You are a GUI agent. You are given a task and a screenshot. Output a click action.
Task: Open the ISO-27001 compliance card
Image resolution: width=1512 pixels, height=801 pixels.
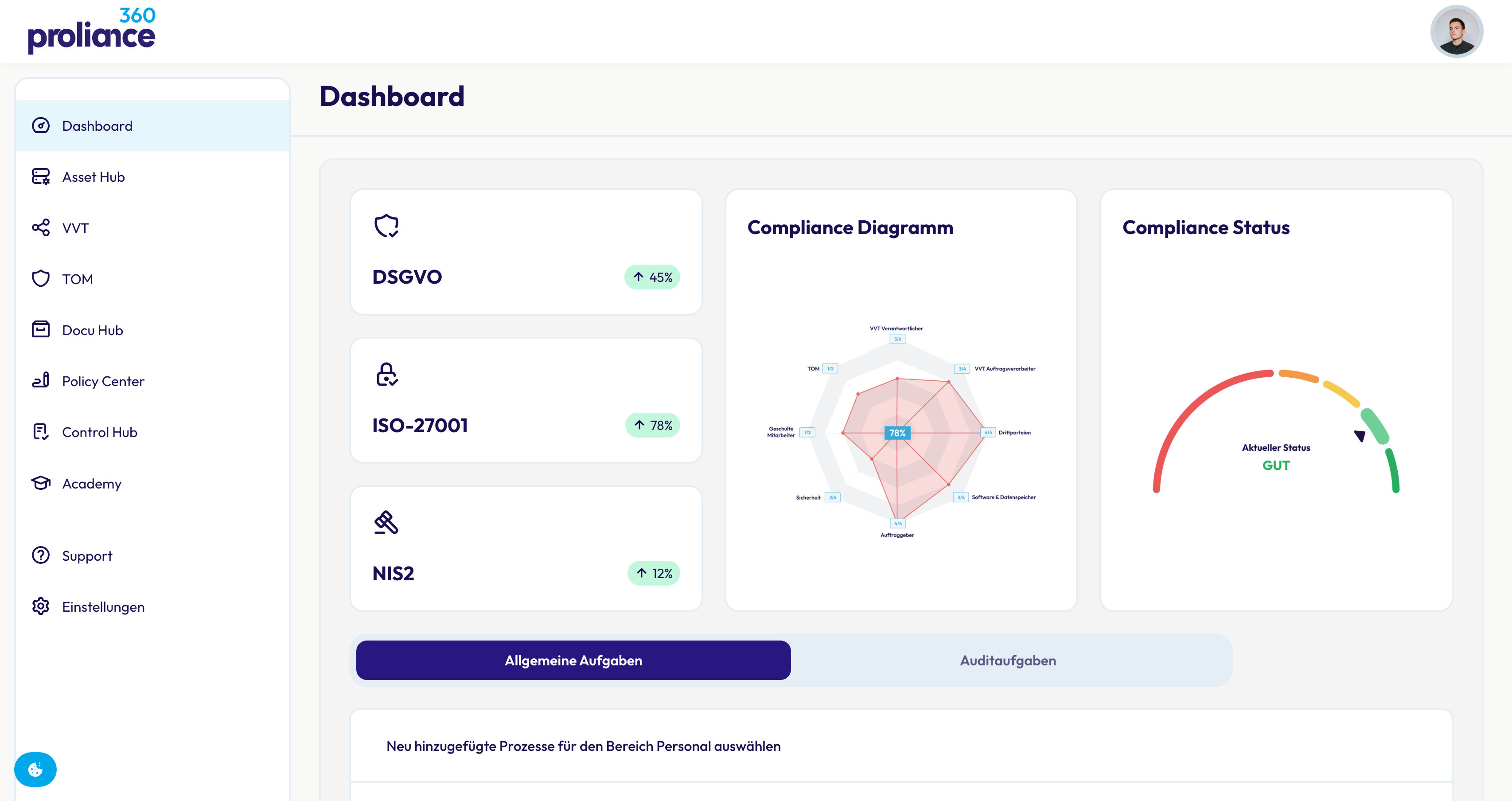pos(526,401)
